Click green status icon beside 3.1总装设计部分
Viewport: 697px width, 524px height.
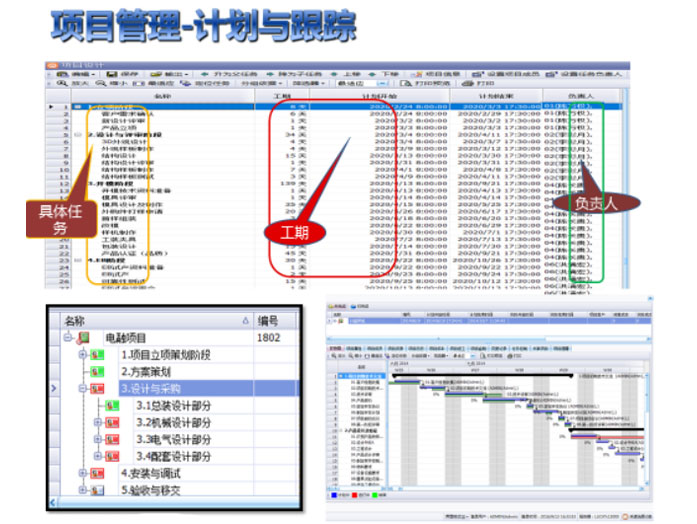click(x=111, y=405)
